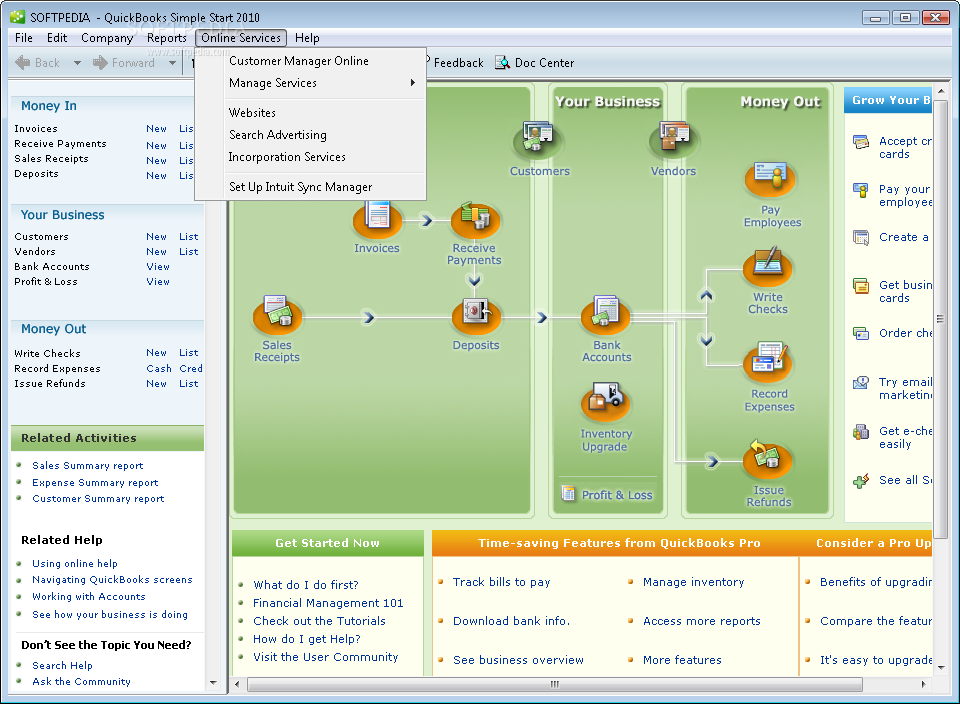The height and width of the screenshot is (704, 960).
Task: Click the Accept credit cards icon
Action: pyautogui.click(x=861, y=143)
